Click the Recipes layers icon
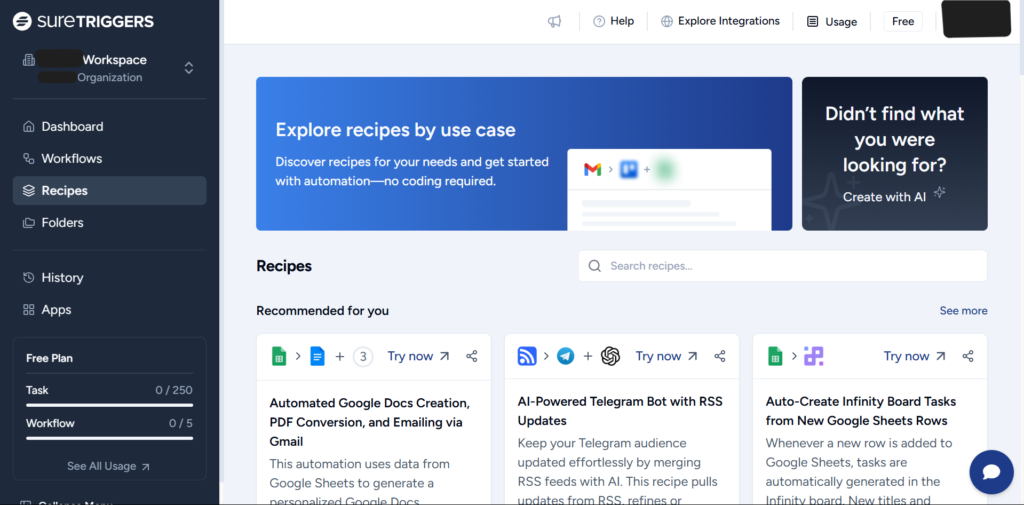 28,191
